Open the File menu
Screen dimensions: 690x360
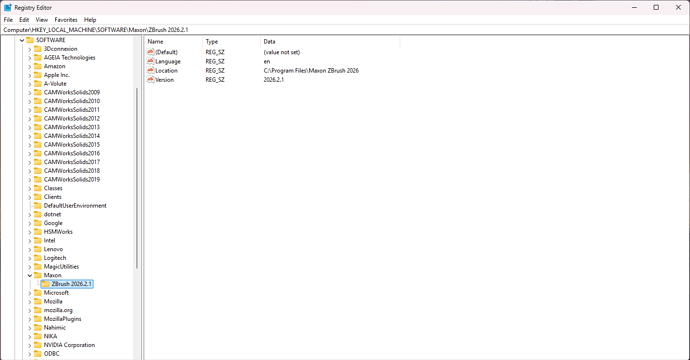(x=8, y=20)
